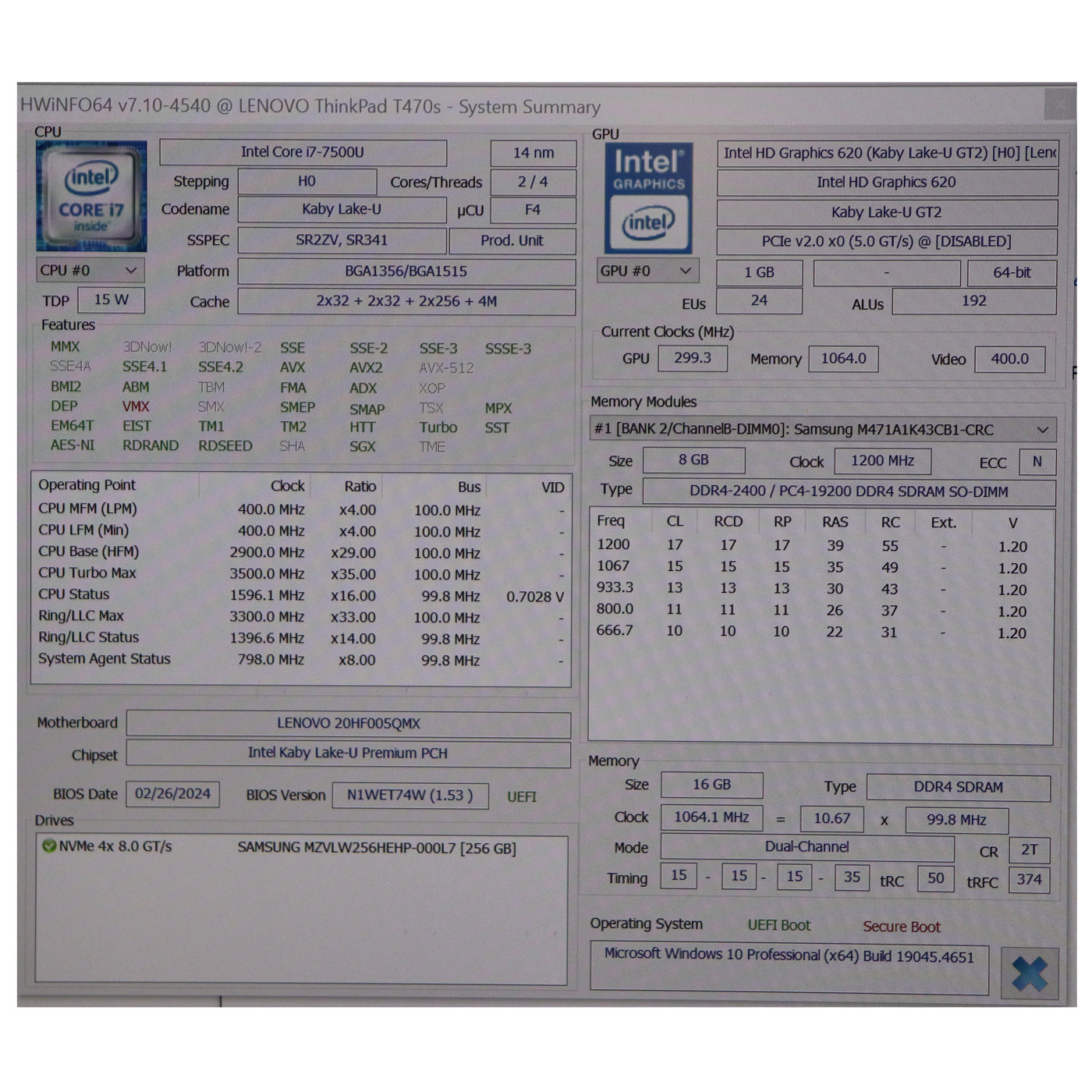Expand the memory module selection dropdown
The image size is (1092, 1092).
(823, 430)
